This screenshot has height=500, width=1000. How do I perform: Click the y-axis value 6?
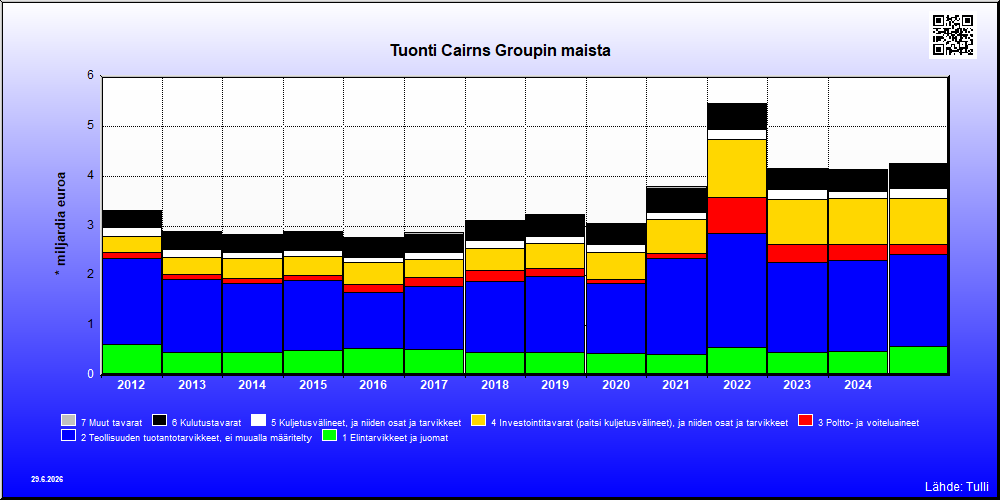click(90, 75)
